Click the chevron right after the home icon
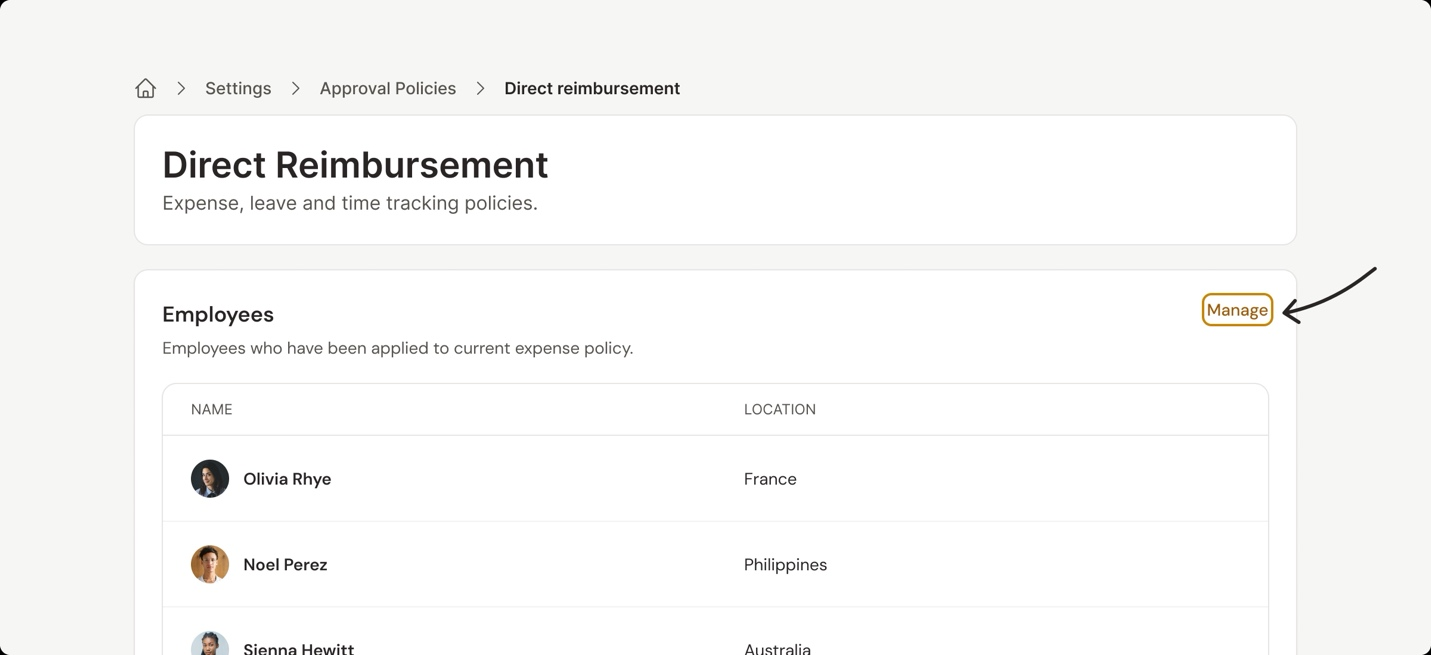Image resolution: width=1431 pixels, height=655 pixels. pyautogui.click(x=181, y=88)
